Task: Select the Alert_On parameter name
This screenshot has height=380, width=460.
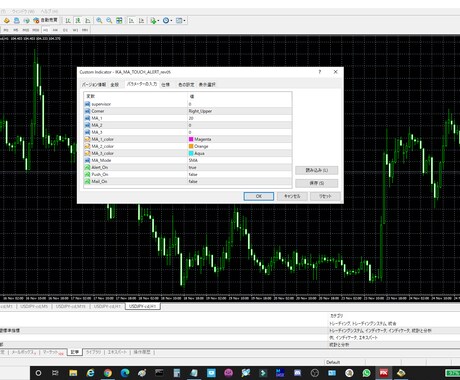Action: [x=100, y=167]
